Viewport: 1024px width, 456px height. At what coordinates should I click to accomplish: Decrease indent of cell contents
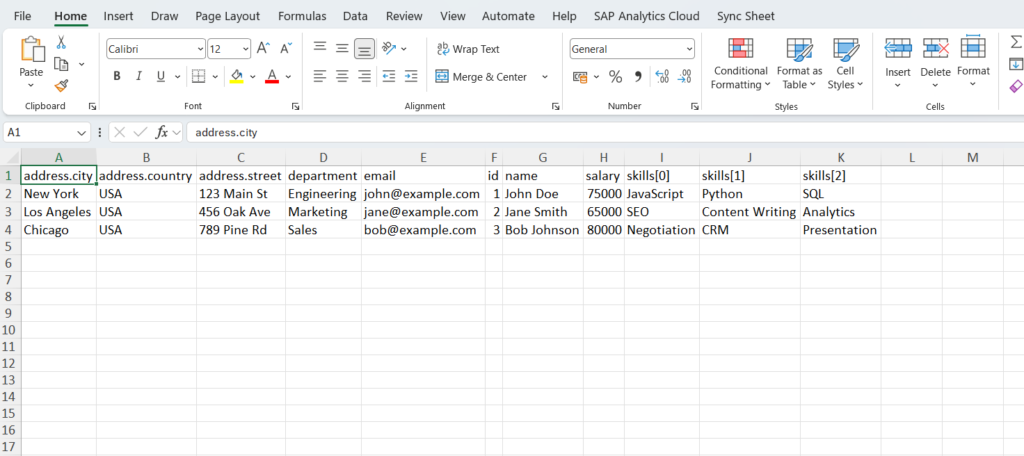pos(389,76)
